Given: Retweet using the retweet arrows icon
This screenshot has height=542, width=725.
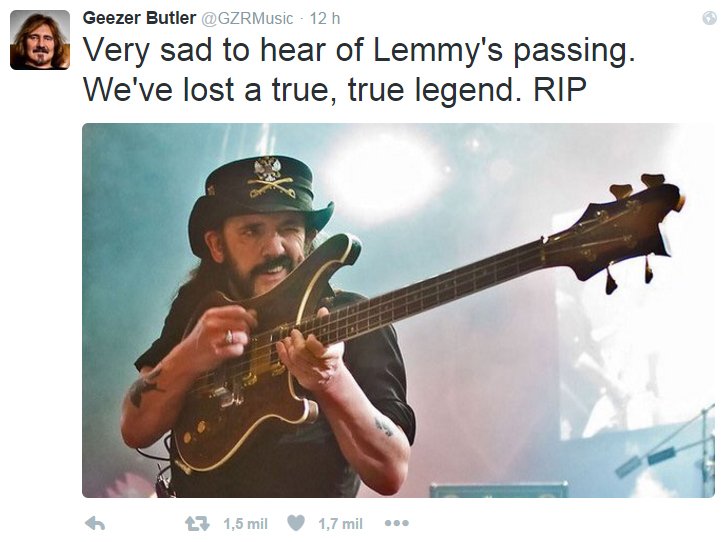Looking at the screenshot, I should [x=197, y=524].
